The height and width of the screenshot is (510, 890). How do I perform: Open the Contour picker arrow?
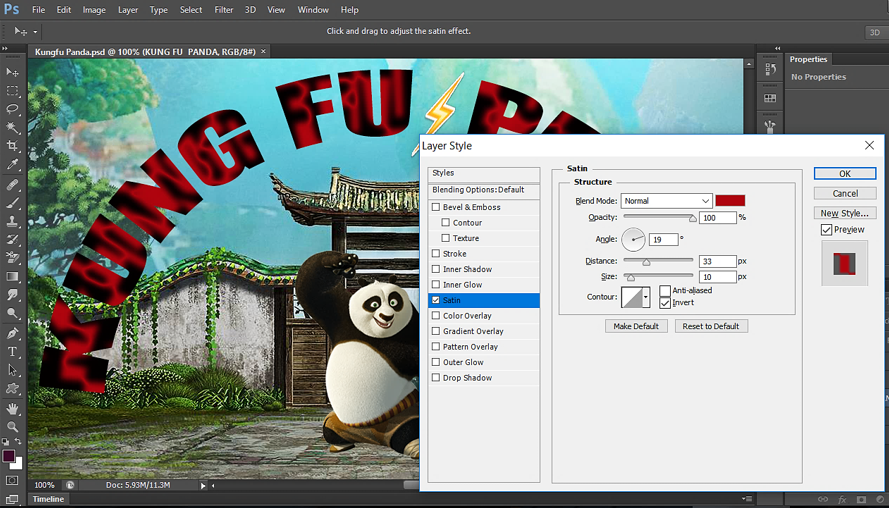(646, 297)
